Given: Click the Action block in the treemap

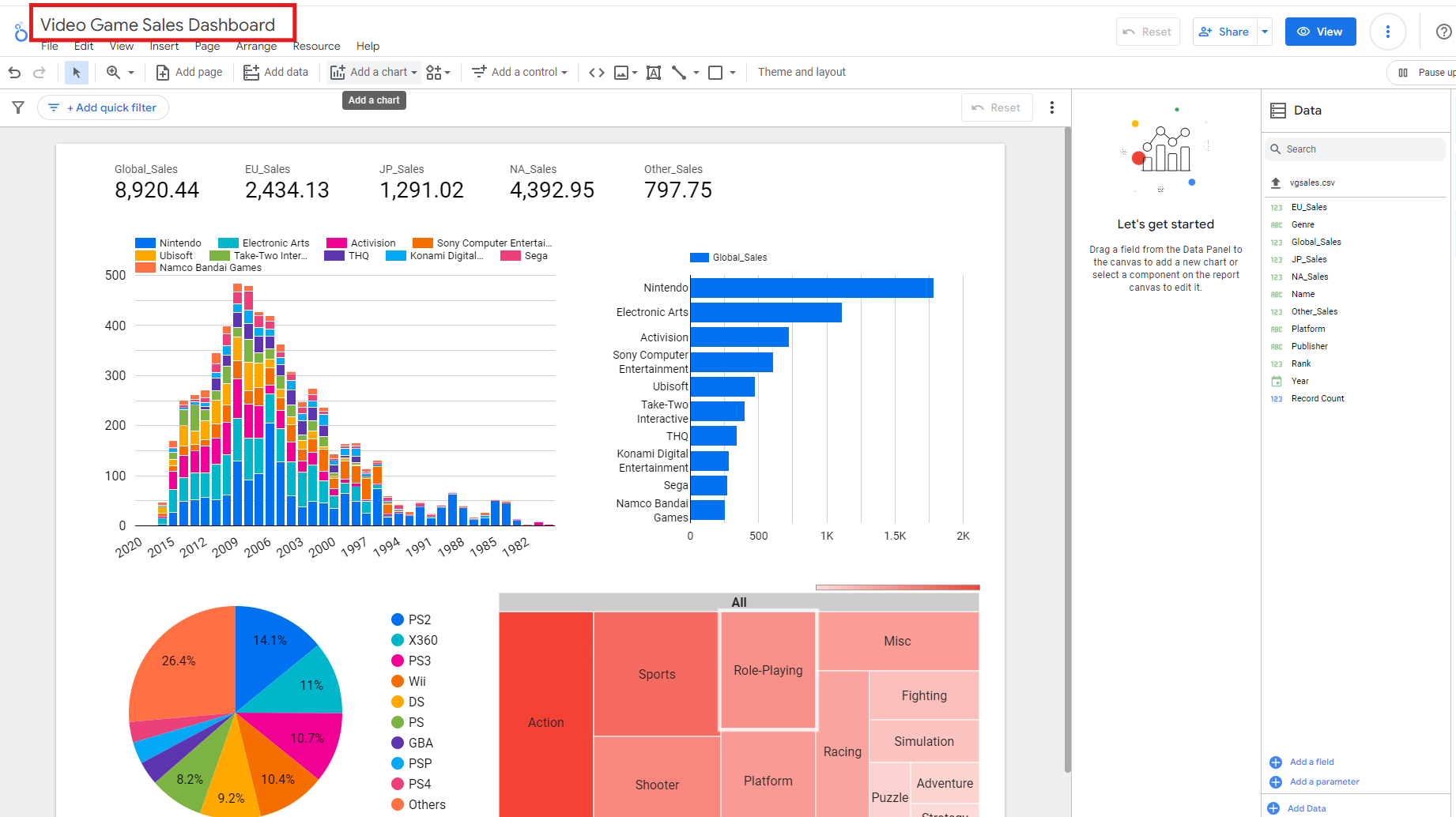Looking at the screenshot, I should (x=545, y=722).
